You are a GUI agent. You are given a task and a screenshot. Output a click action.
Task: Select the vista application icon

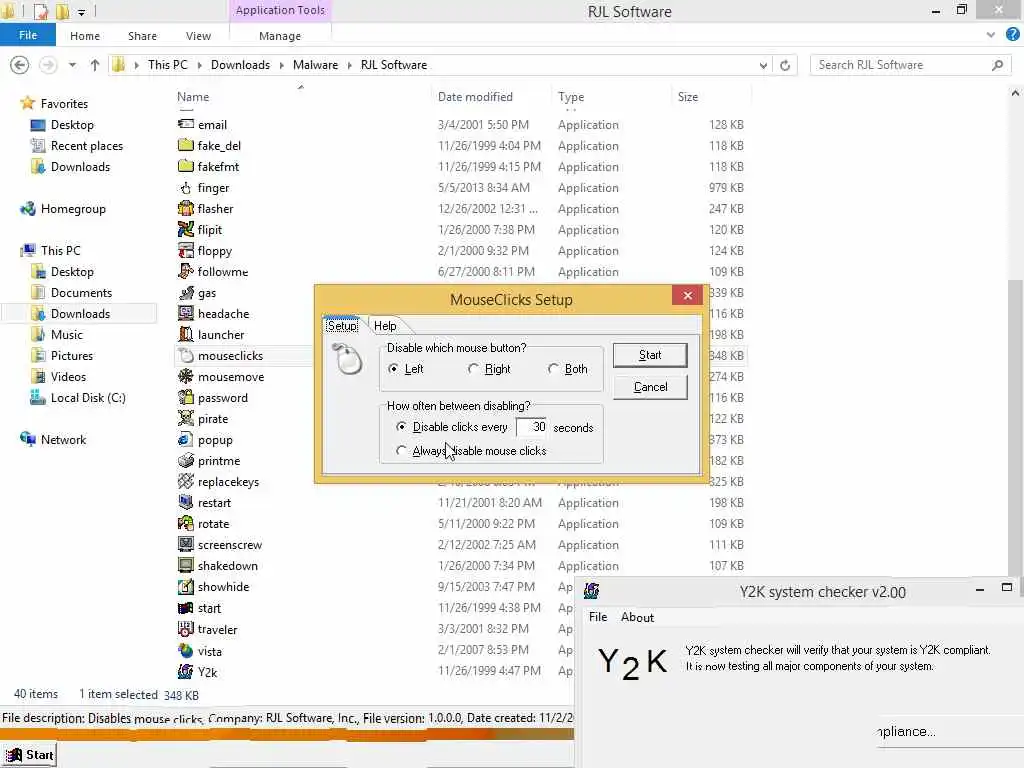click(x=186, y=650)
